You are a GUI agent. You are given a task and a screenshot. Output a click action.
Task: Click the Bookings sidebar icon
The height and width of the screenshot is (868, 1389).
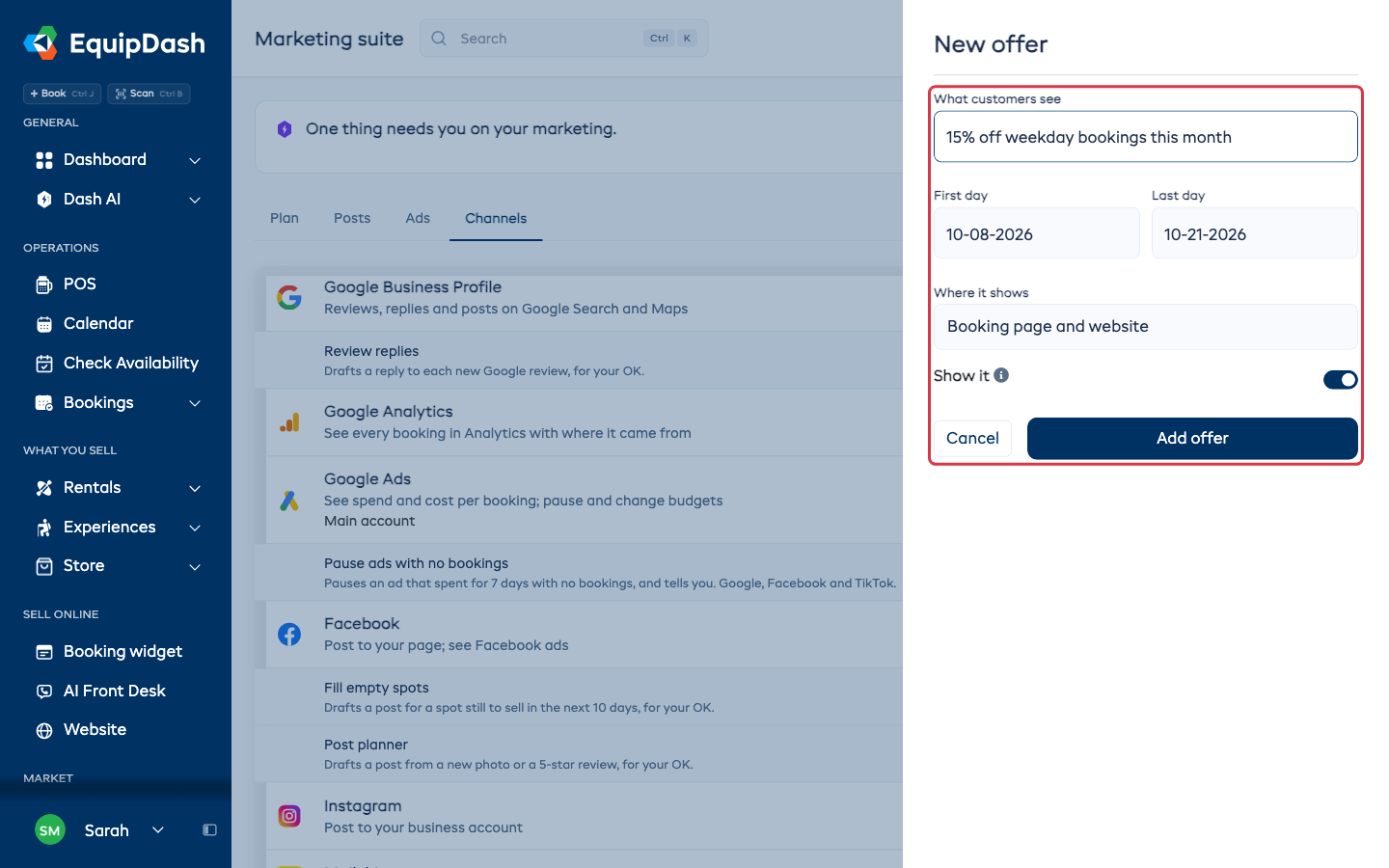pyautogui.click(x=44, y=403)
